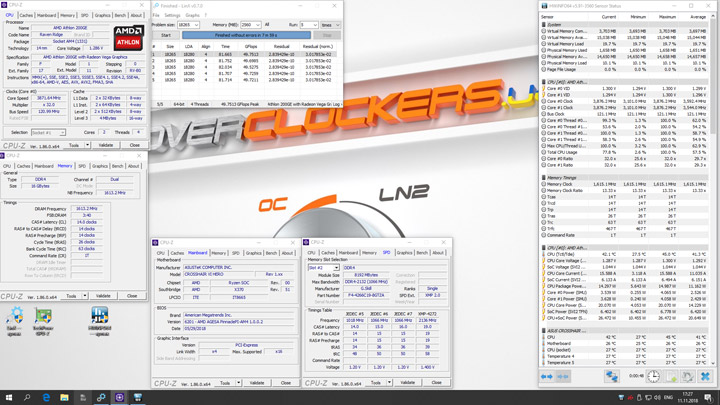Click the USB safely-remove tray icon
This screenshot has height=405, width=720.
[639, 398]
